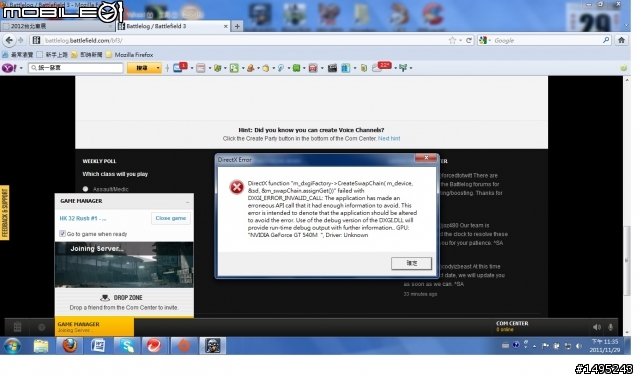Select the Assault/Medic poll radio option

pyautogui.click(x=85, y=189)
